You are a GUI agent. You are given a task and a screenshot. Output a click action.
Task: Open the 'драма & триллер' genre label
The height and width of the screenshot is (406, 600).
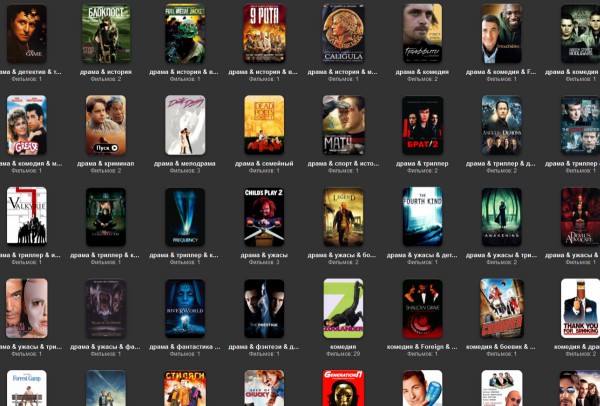(x=422, y=163)
